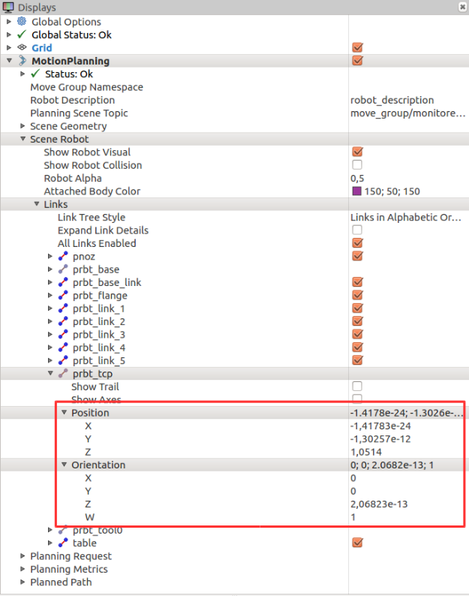Expand the Planning Request section
This screenshot has height=596, width=469.
tap(22, 556)
